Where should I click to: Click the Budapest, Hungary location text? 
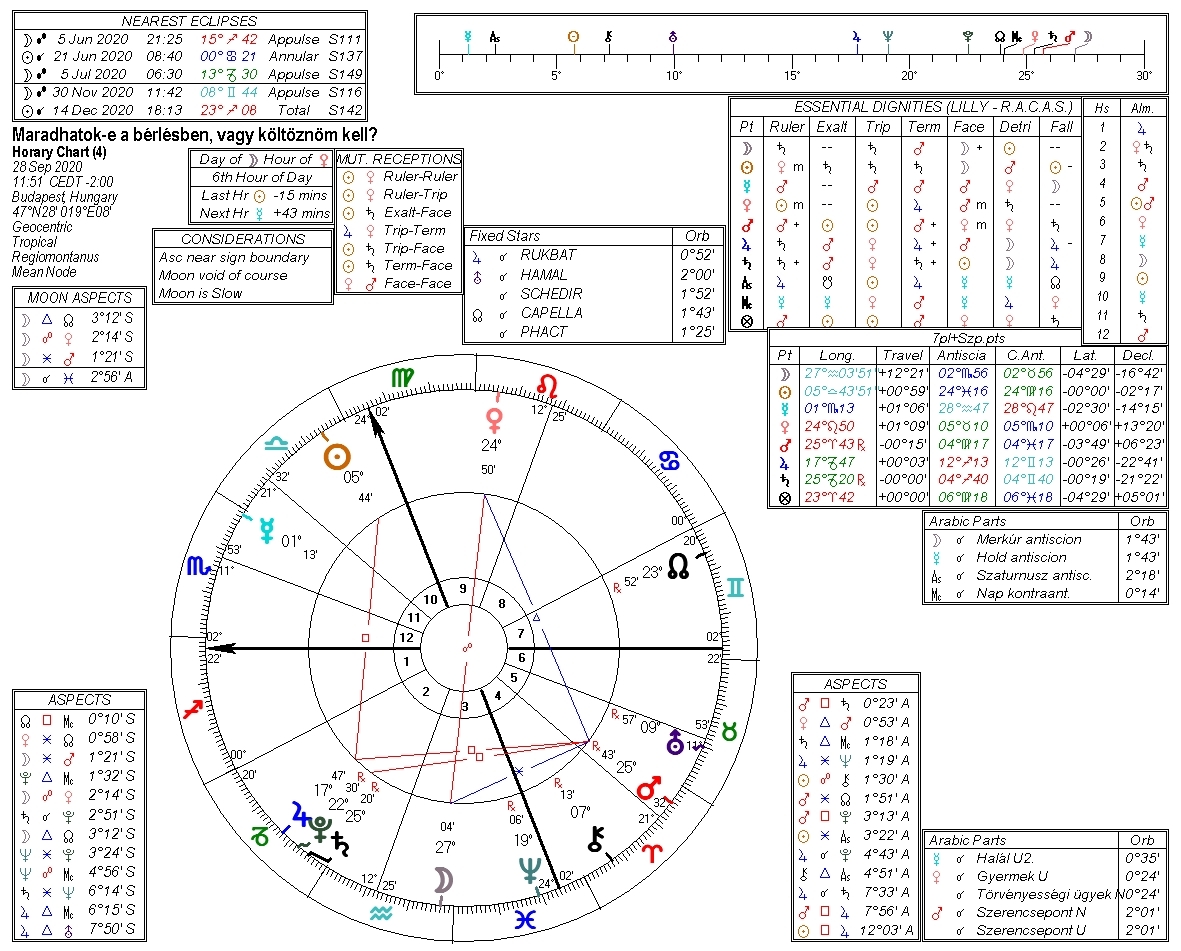click(x=65, y=197)
